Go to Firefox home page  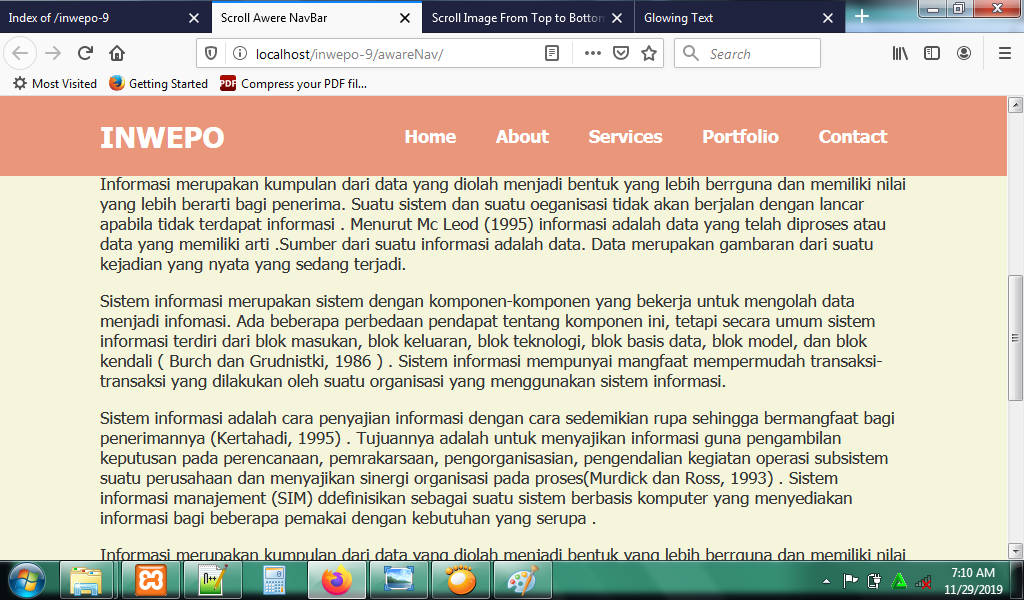click(117, 53)
